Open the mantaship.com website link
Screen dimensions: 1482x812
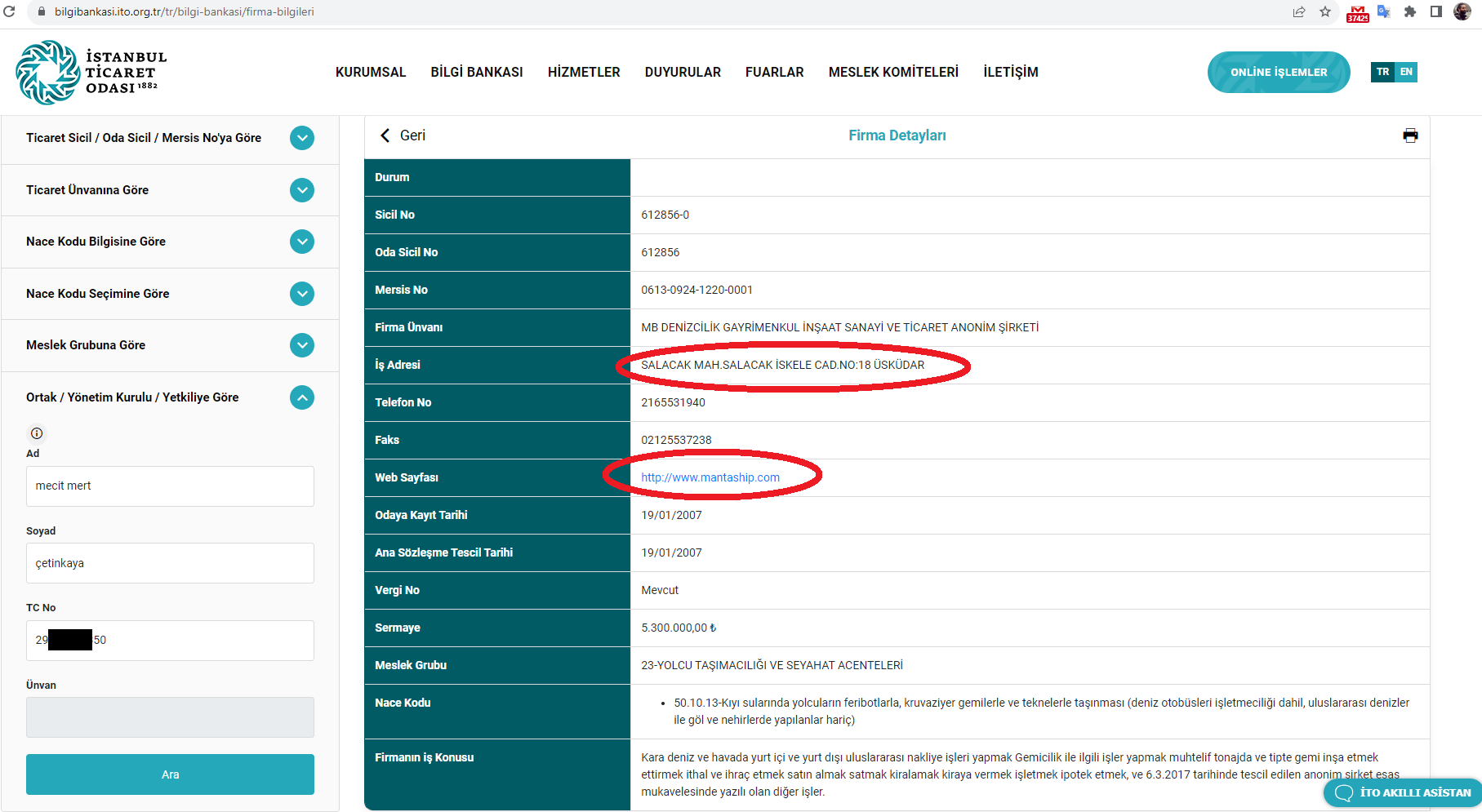(x=710, y=477)
